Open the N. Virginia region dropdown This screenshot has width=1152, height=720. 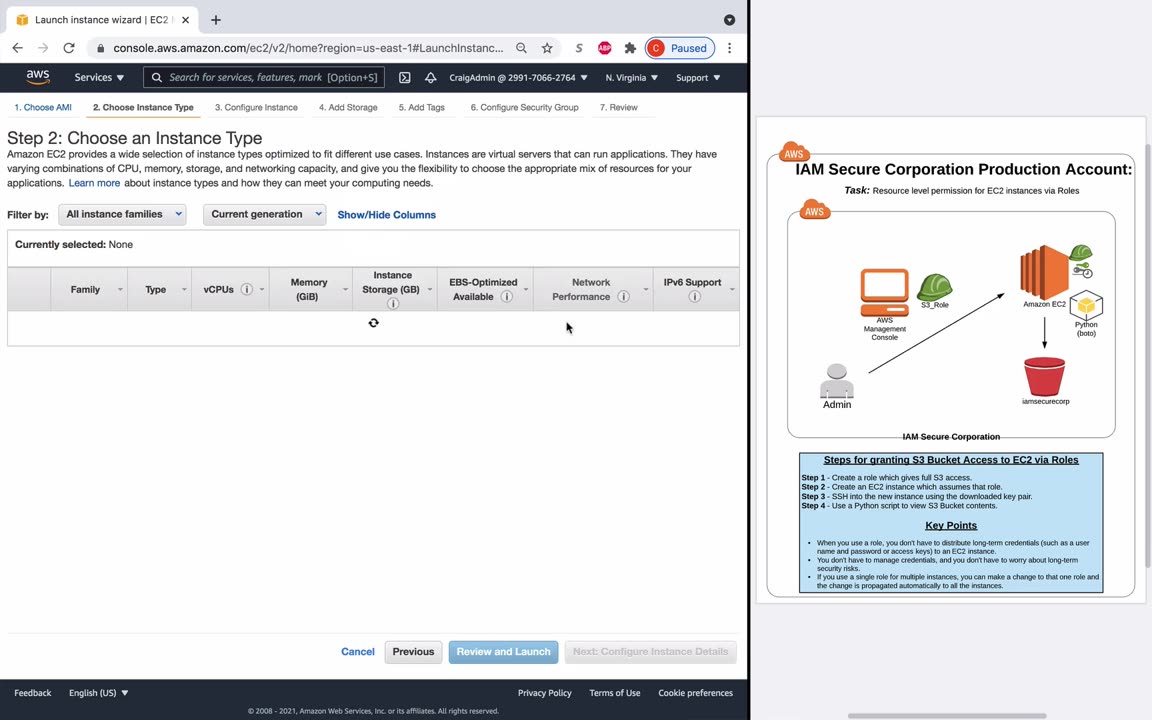[x=631, y=77]
